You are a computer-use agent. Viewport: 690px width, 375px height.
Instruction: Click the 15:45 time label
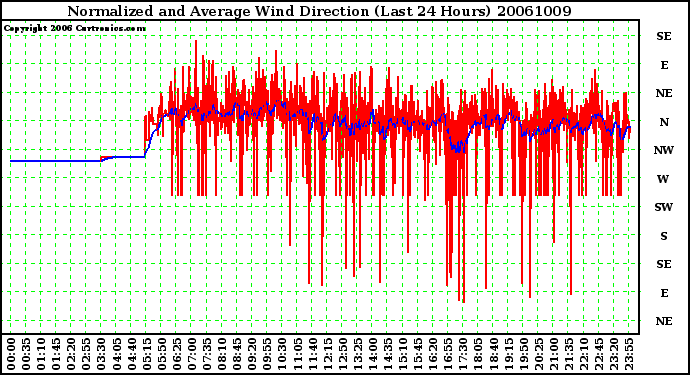click(x=418, y=354)
